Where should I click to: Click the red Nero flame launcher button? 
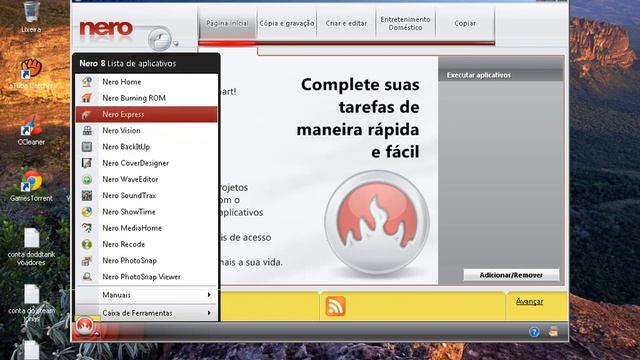84,326
